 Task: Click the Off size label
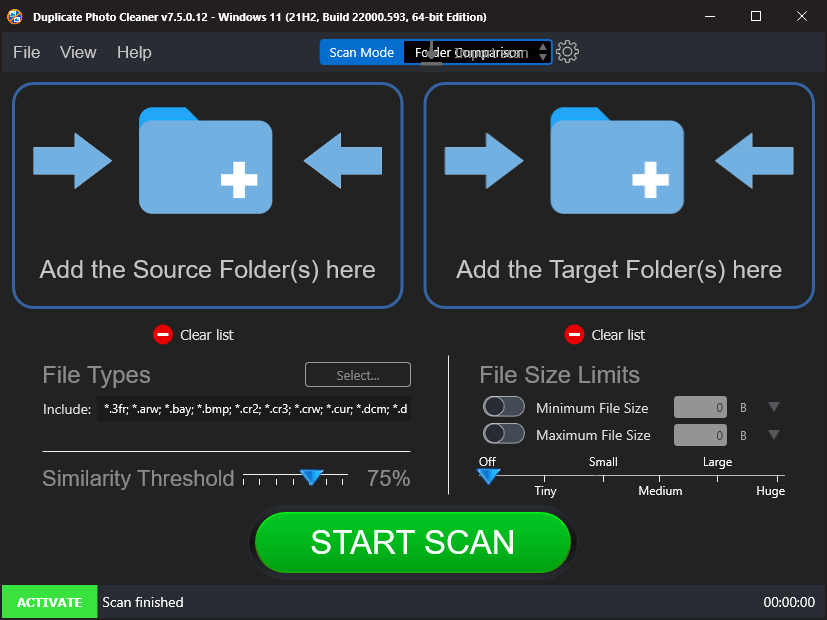point(487,461)
